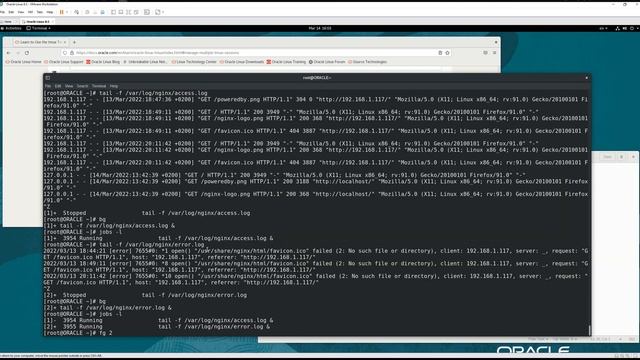Open the VMware File menu

(2, 12)
